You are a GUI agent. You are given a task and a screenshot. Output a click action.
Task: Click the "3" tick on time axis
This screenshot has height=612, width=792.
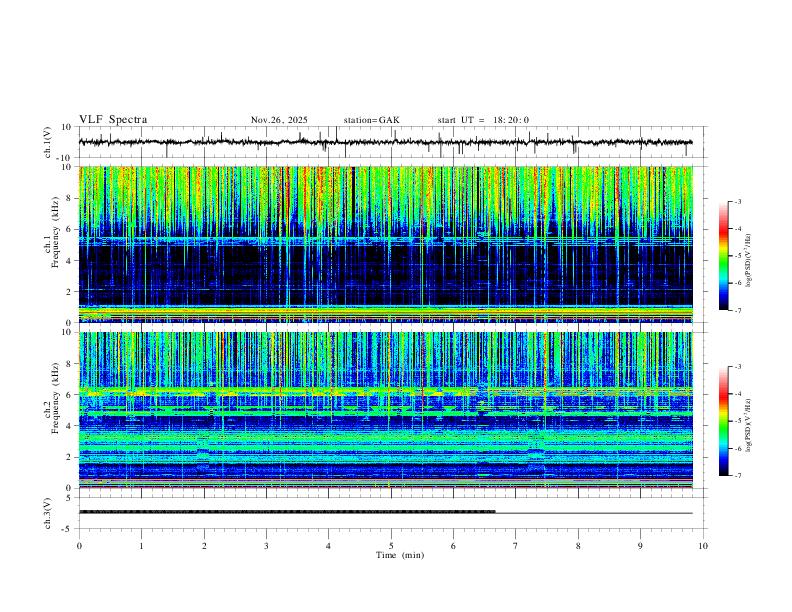[x=266, y=546]
